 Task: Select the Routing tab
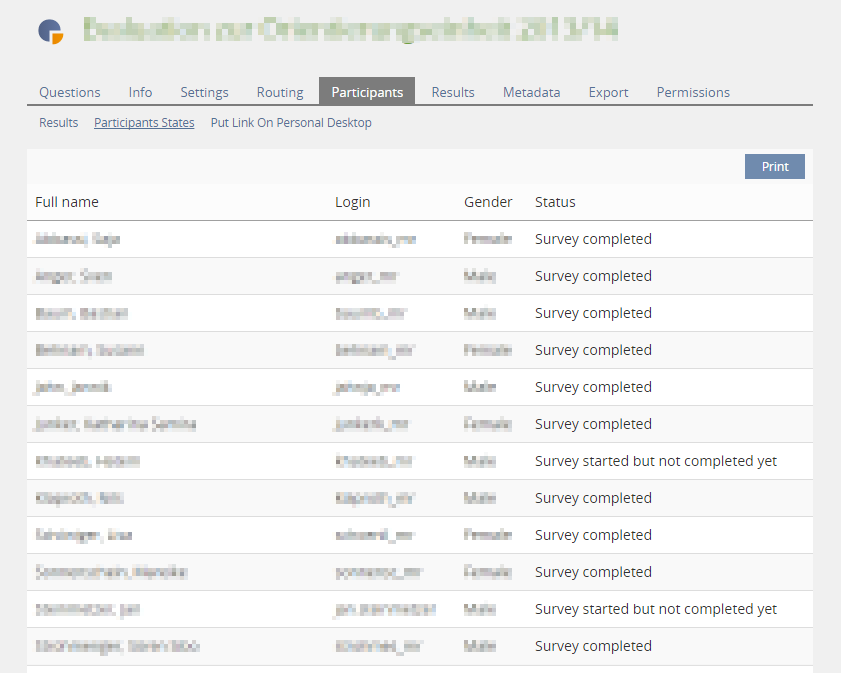pos(280,92)
